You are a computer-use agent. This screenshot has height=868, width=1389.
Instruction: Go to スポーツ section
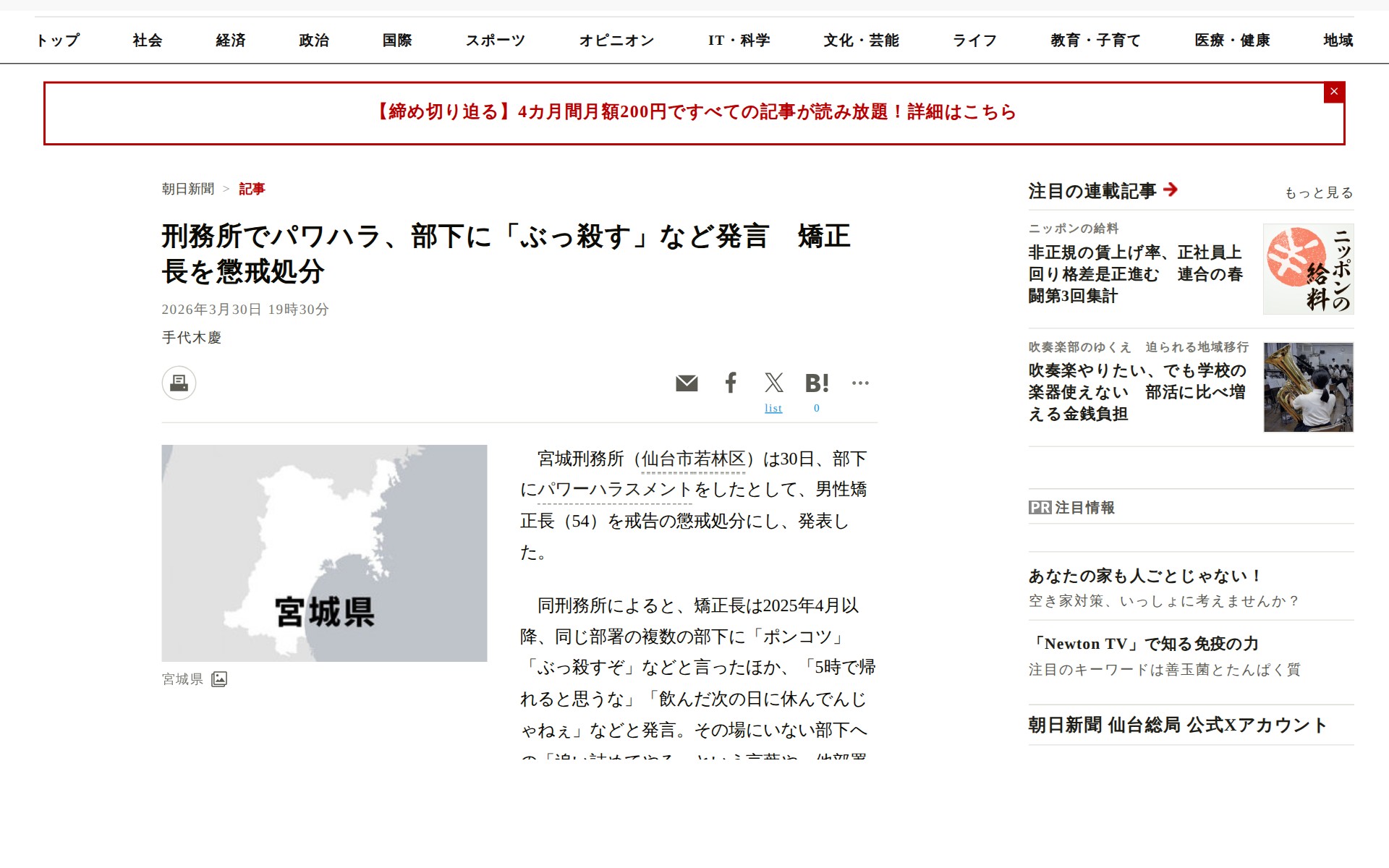(495, 41)
